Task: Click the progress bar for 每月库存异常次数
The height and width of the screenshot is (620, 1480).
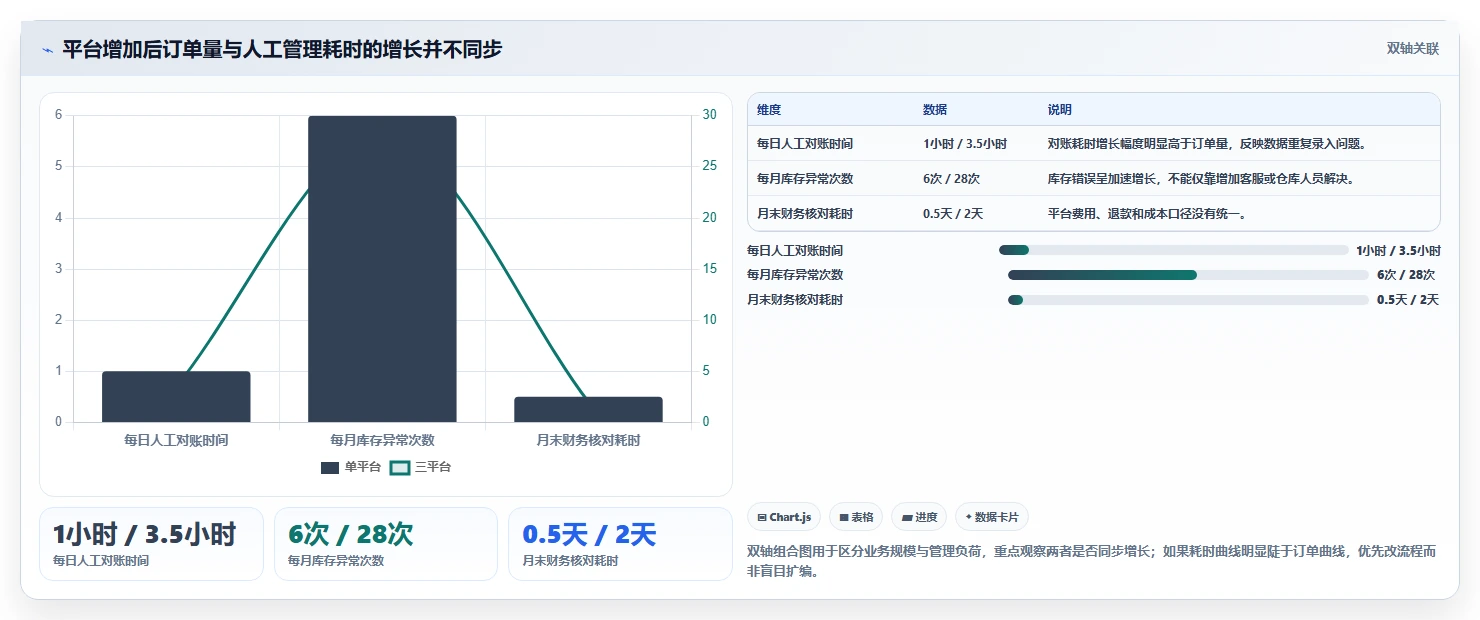Action: [x=1188, y=275]
